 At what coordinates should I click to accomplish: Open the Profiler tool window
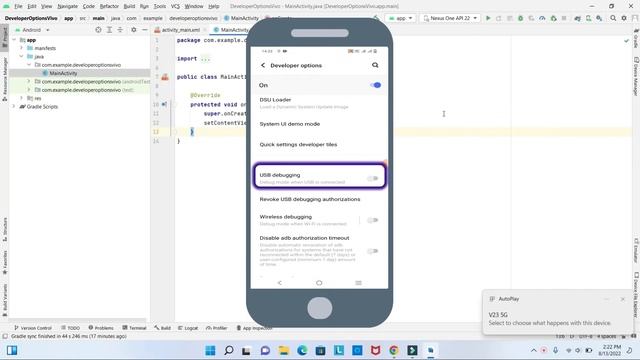pyautogui.click(x=216, y=328)
